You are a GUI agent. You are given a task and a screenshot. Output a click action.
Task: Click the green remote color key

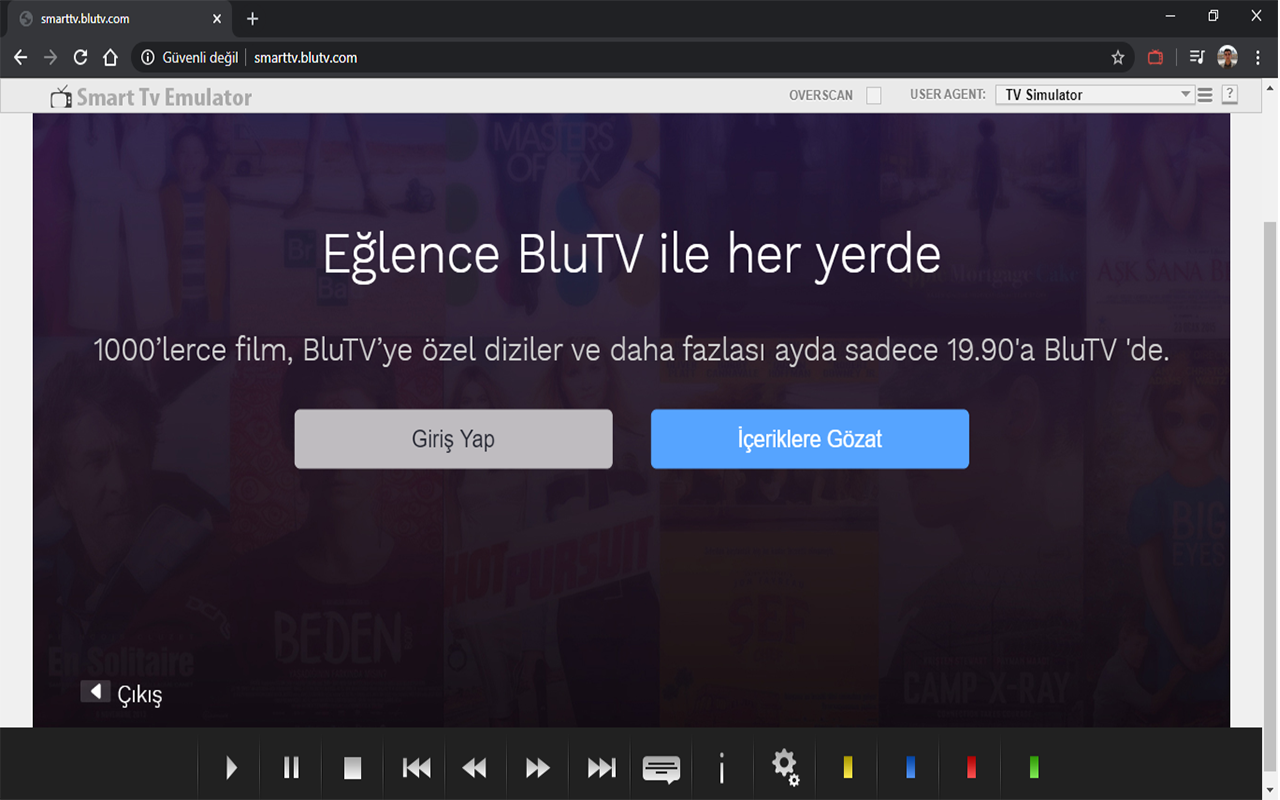(x=1034, y=767)
